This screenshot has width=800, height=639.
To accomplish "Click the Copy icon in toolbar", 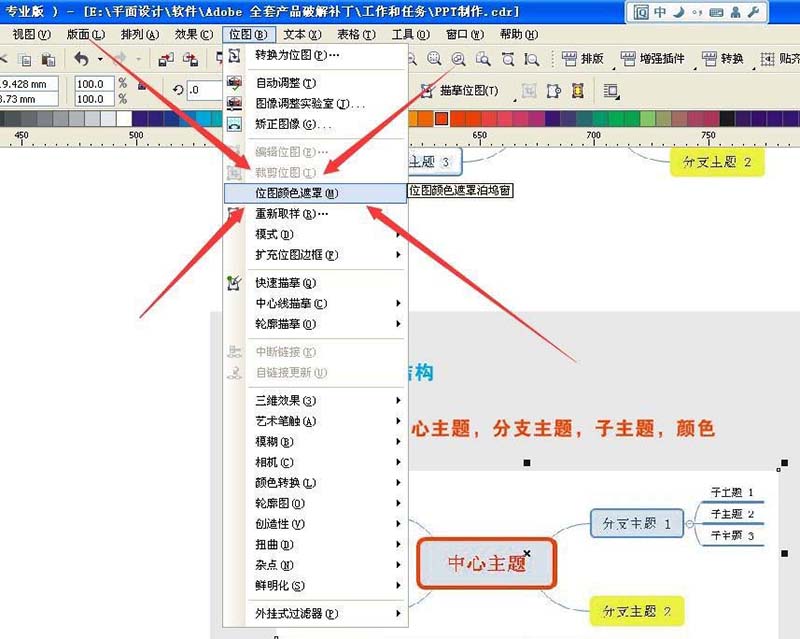I will (24, 60).
